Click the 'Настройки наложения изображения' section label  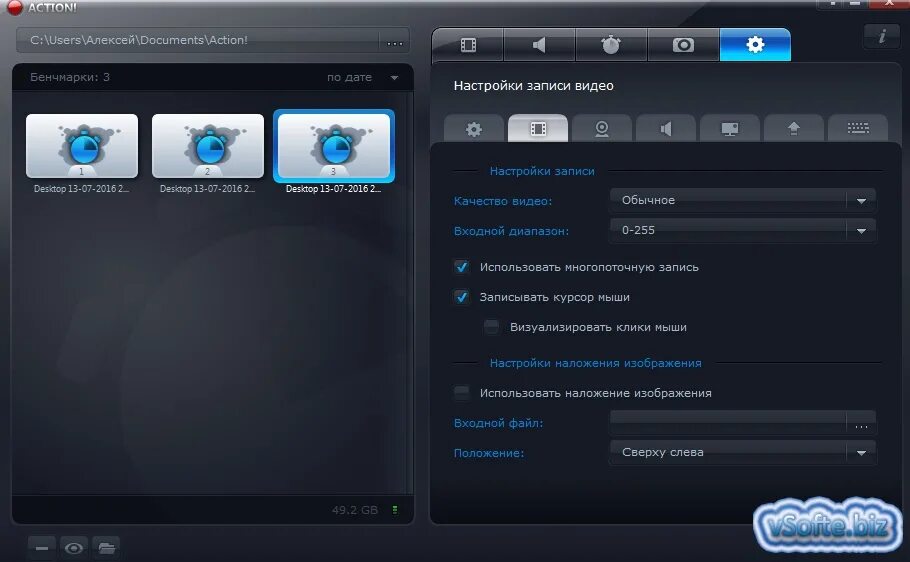pos(595,363)
